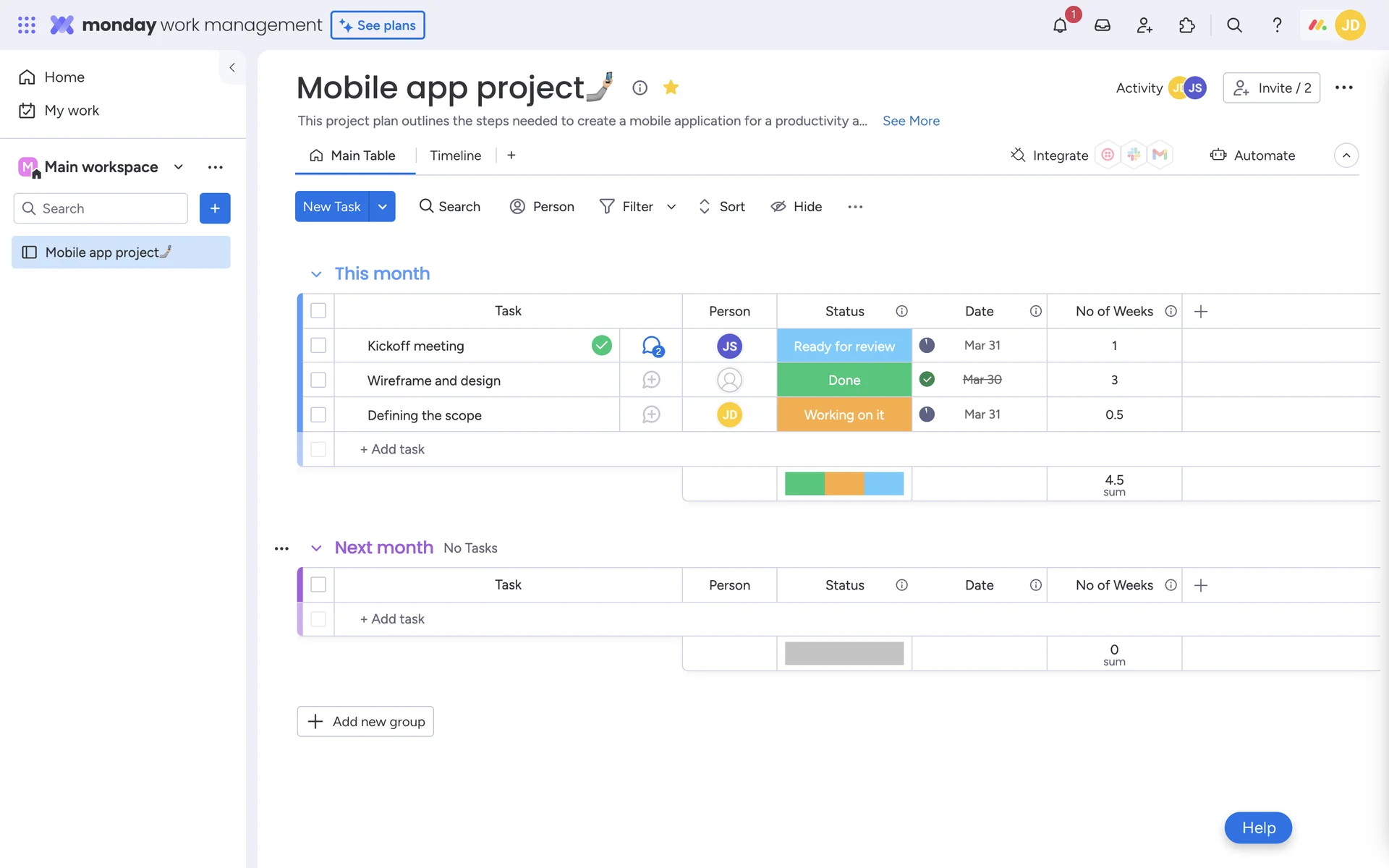Open the Working on it status cell

[x=844, y=414]
